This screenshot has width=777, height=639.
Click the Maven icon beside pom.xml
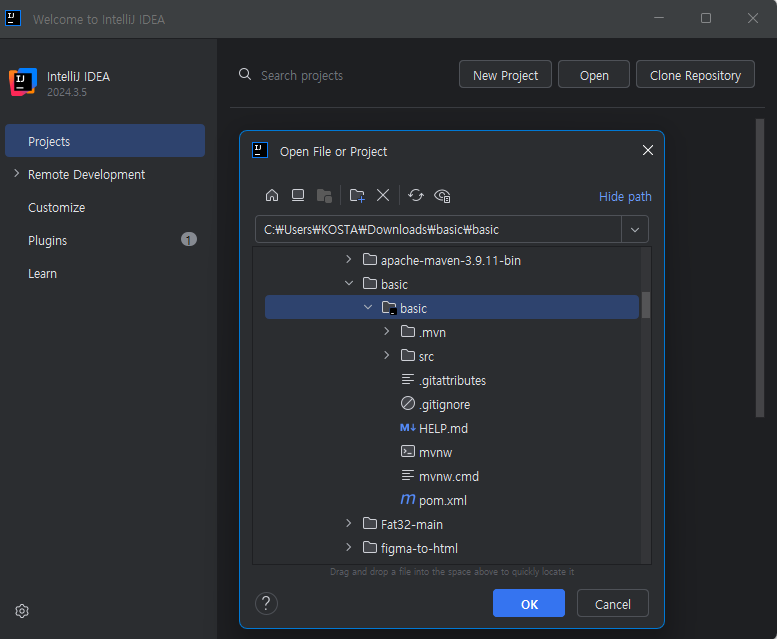click(408, 499)
